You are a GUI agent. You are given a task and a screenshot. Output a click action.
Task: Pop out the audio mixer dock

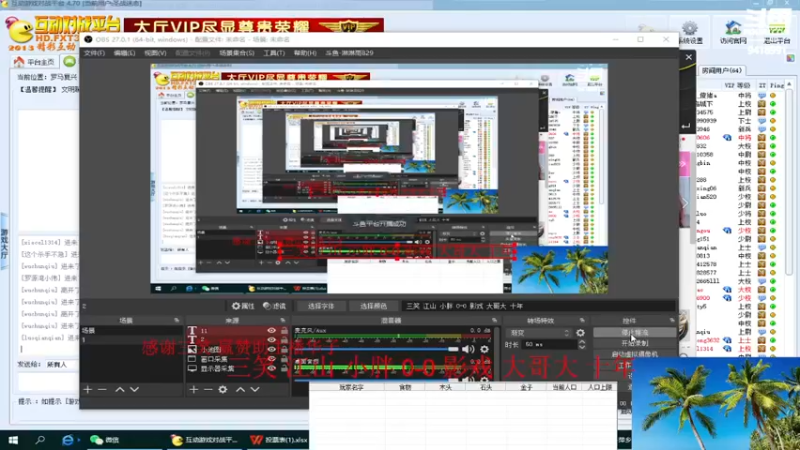(494, 320)
